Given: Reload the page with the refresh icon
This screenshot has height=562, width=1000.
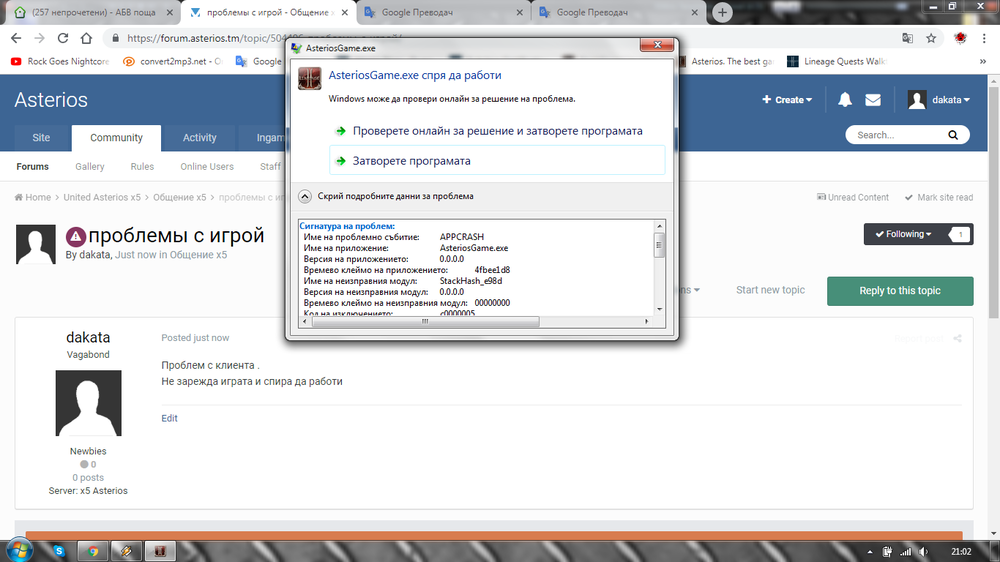Looking at the screenshot, I should click(63, 38).
